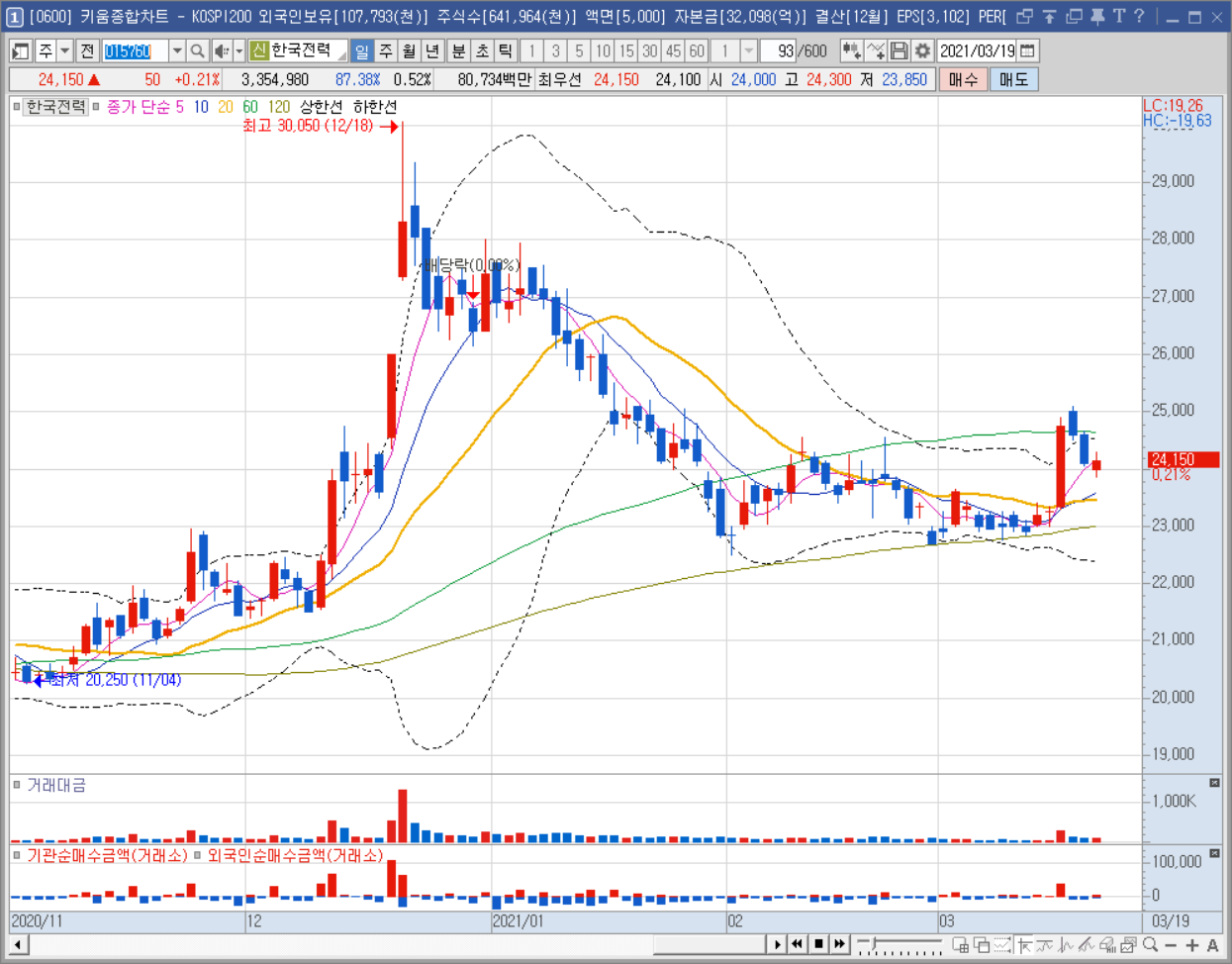This screenshot has height=964, width=1232.
Task: Open the calendar date picker icon
Action: coord(1028,50)
